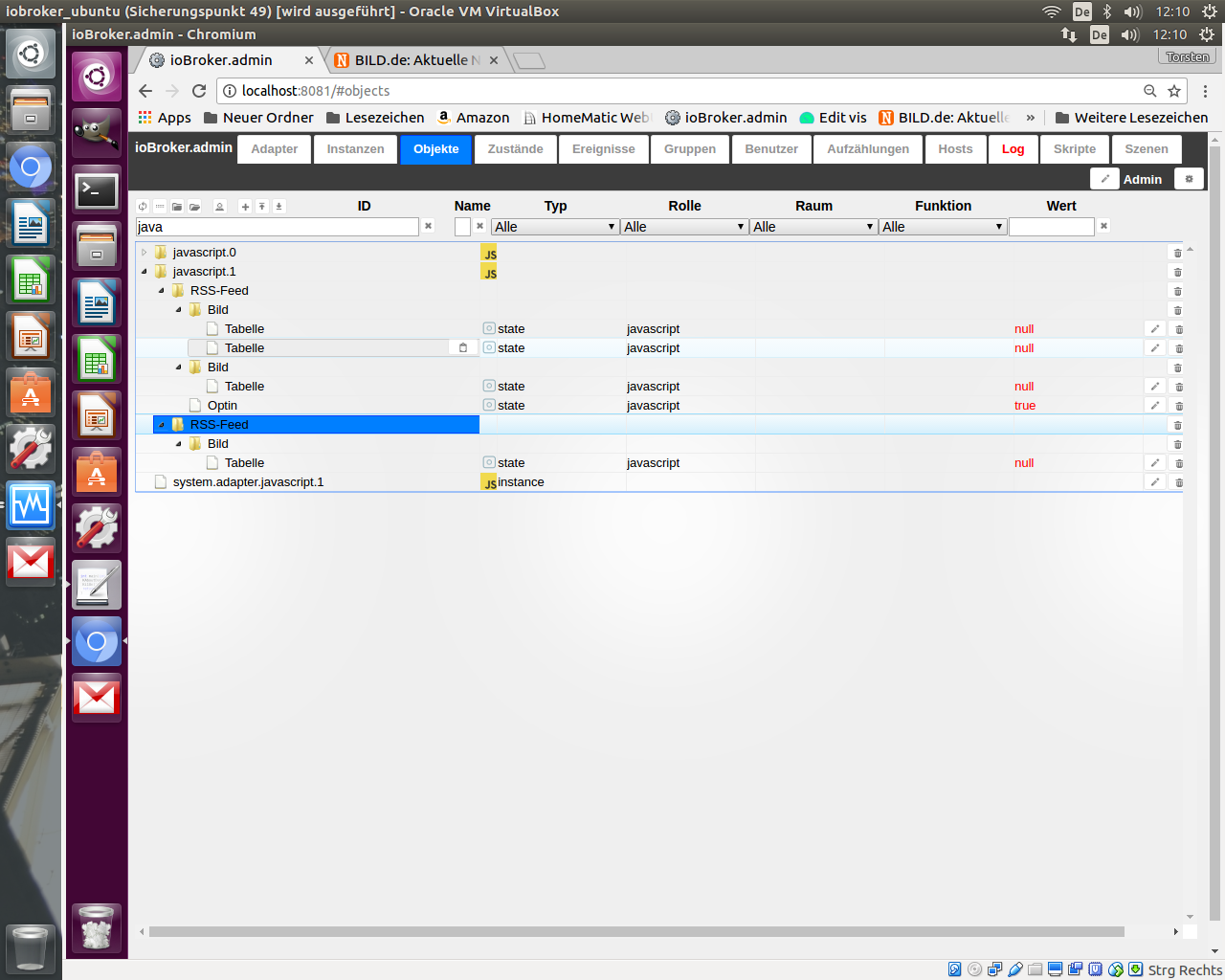Edit system.adapter.javascript.1 with pencil icon
This screenshot has width=1225, height=980.
(1155, 482)
